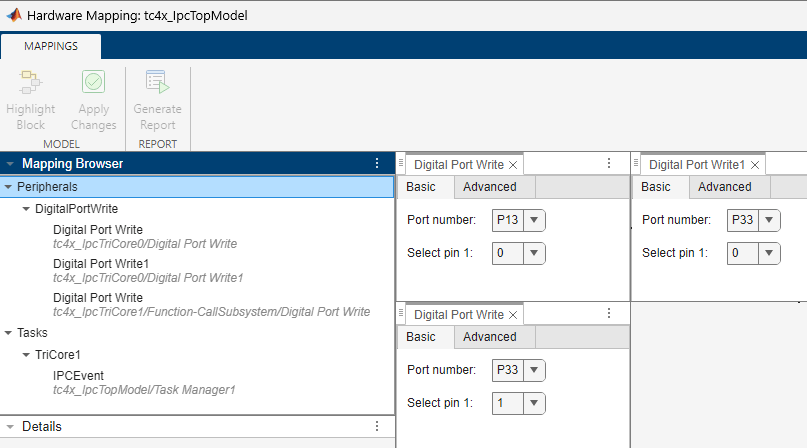The height and width of the screenshot is (448, 807).
Task: Select the MAPPINGS ribbon tab
Action: [51, 45]
